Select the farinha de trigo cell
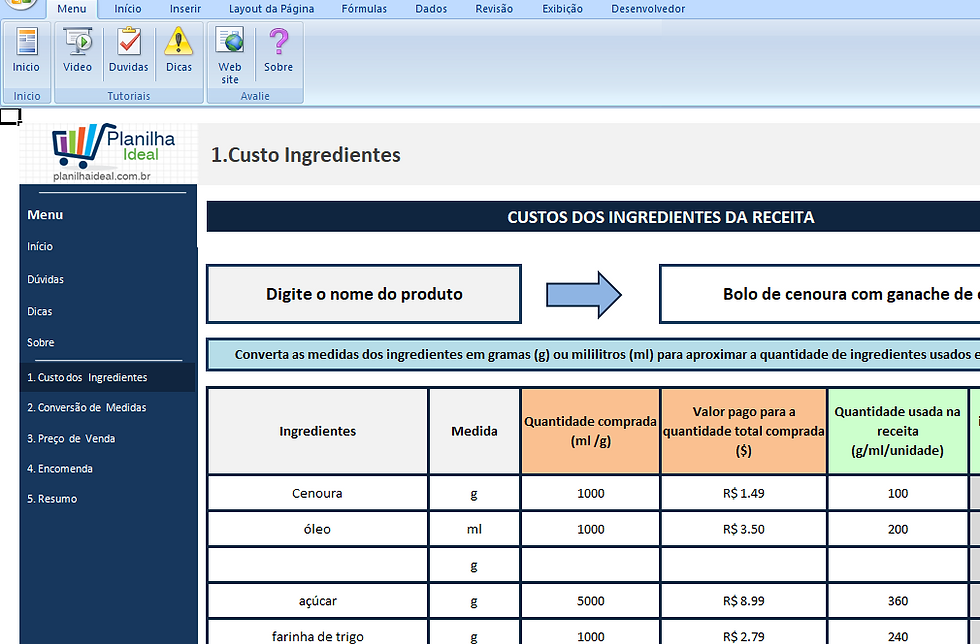This screenshot has height=644, width=980. [318, 634]
